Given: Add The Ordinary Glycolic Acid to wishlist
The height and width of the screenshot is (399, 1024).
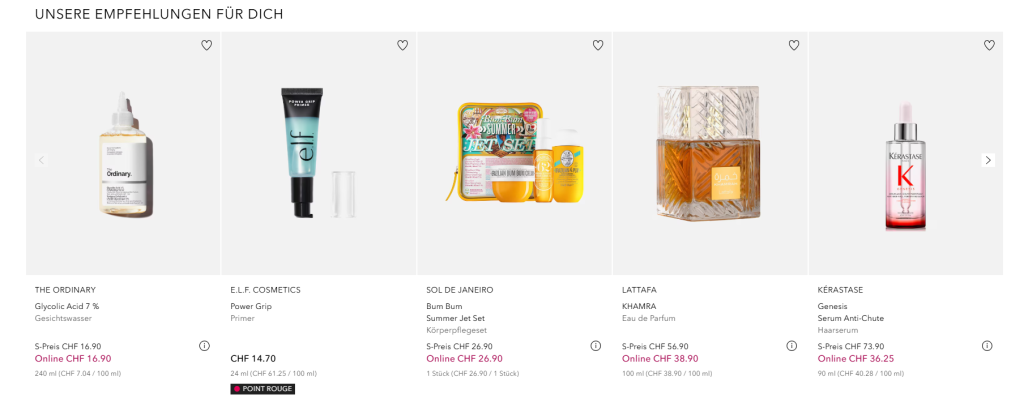Looking at the screenshot, I should coord(206,45).
